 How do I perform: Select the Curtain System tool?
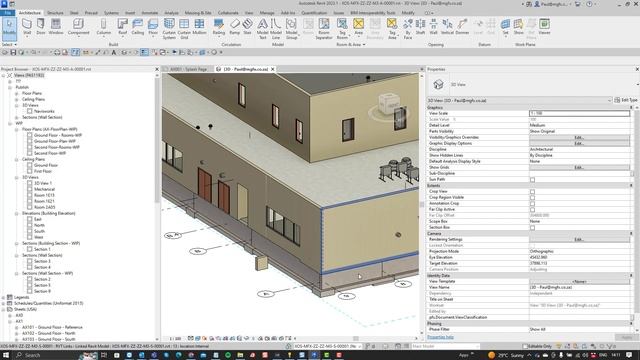(169, 29)
